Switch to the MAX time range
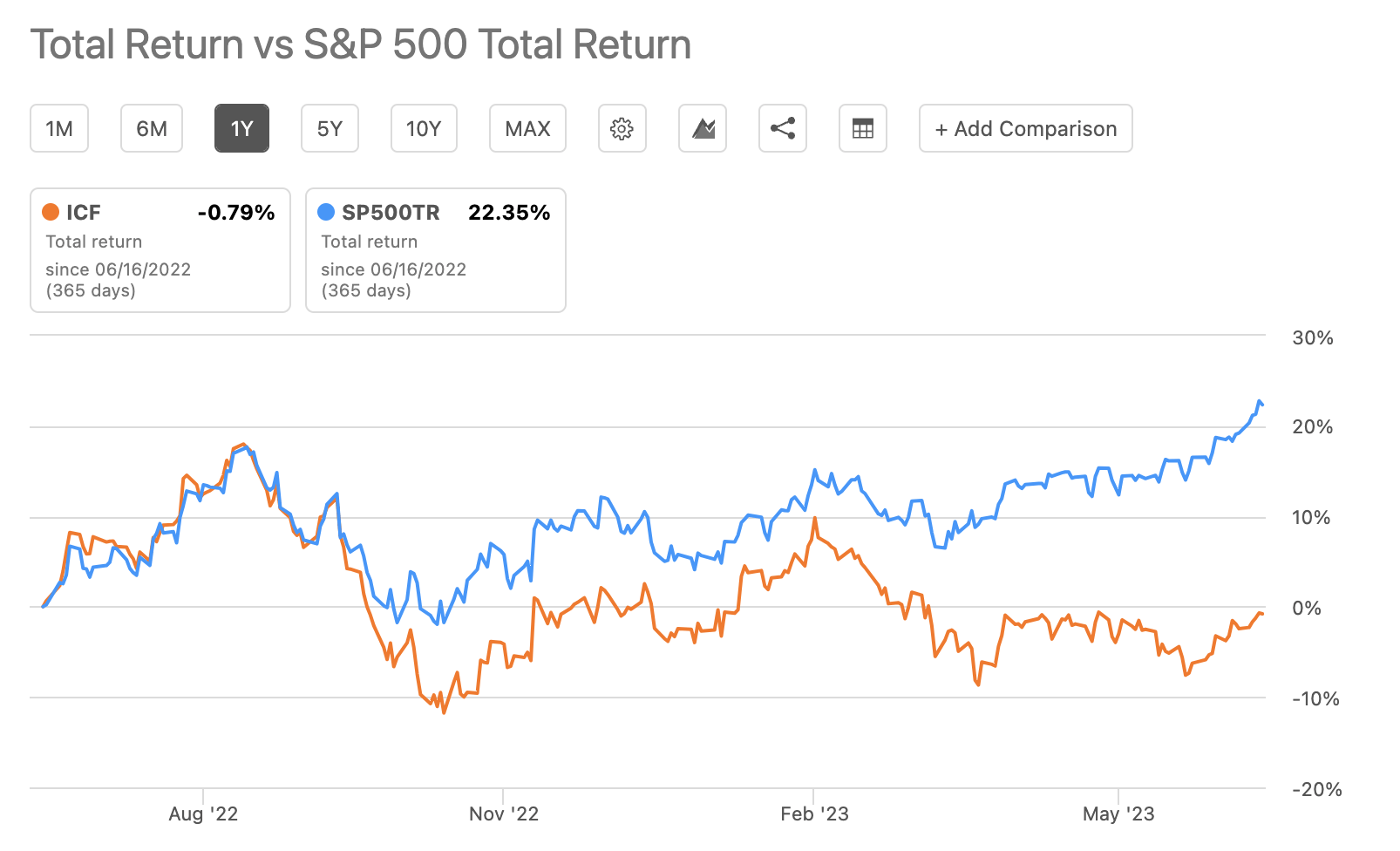Image resolution: width=1400 pixels, height=851 pixels. click(x=527, y=128)
